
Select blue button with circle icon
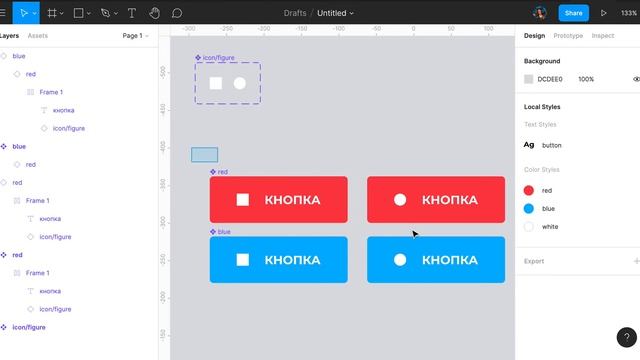[x=436, y=260]
